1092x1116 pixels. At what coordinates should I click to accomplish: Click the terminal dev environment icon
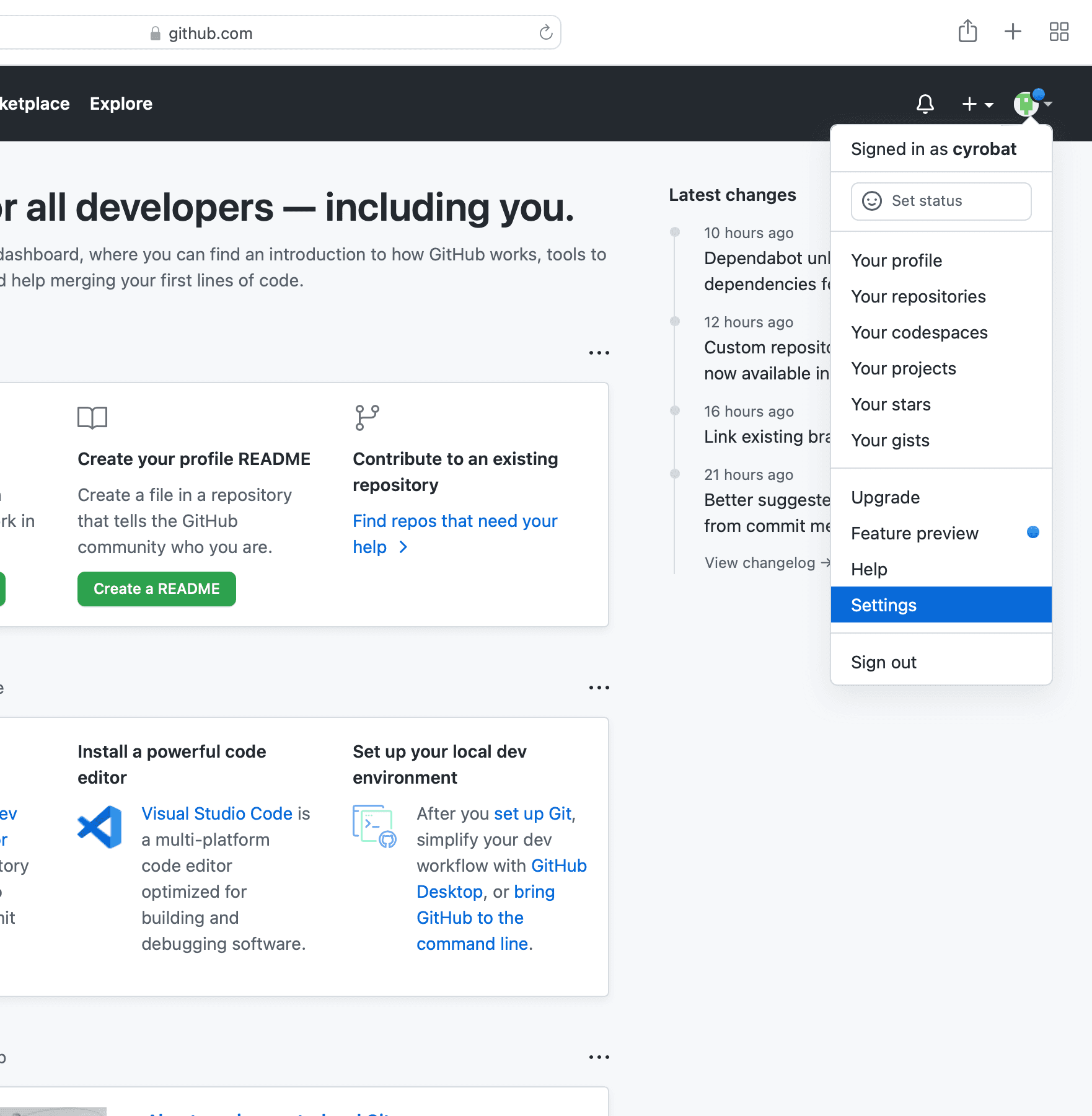374,826
